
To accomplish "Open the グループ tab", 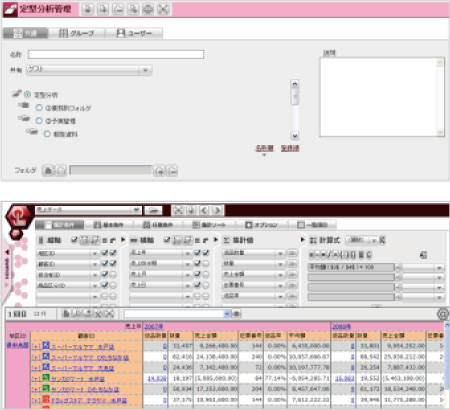I will (77, 33).
